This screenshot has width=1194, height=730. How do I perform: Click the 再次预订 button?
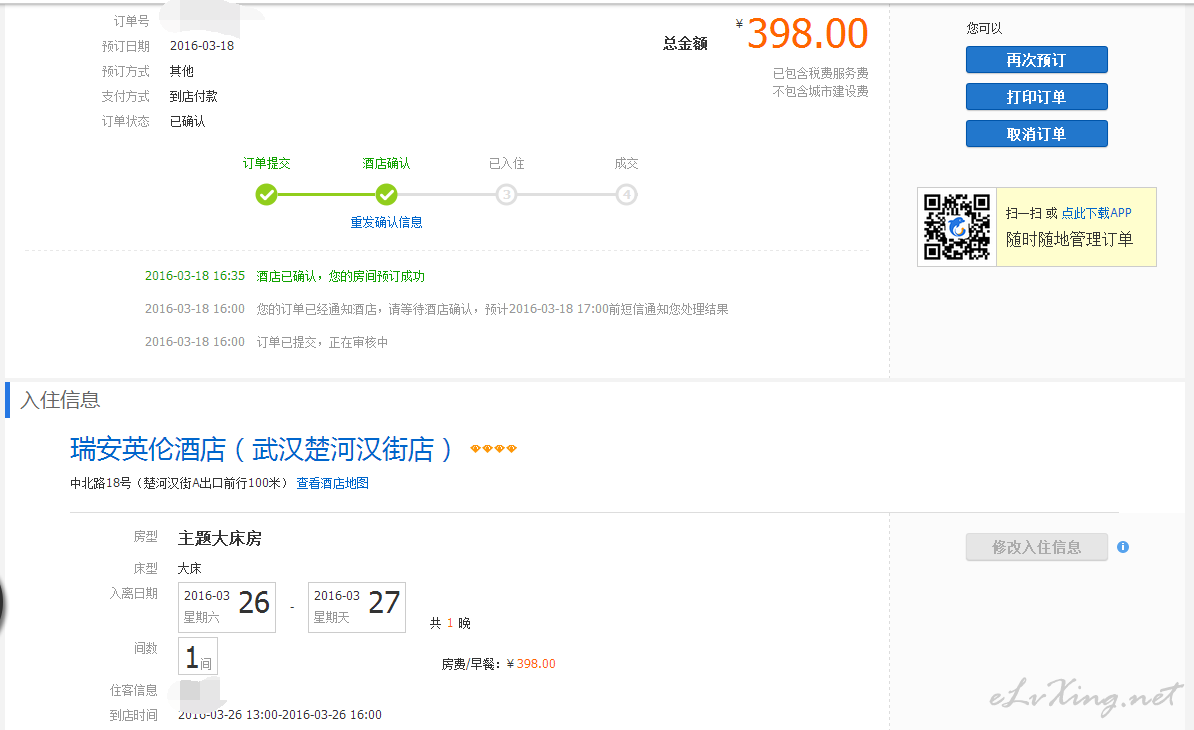(1036, 60)
